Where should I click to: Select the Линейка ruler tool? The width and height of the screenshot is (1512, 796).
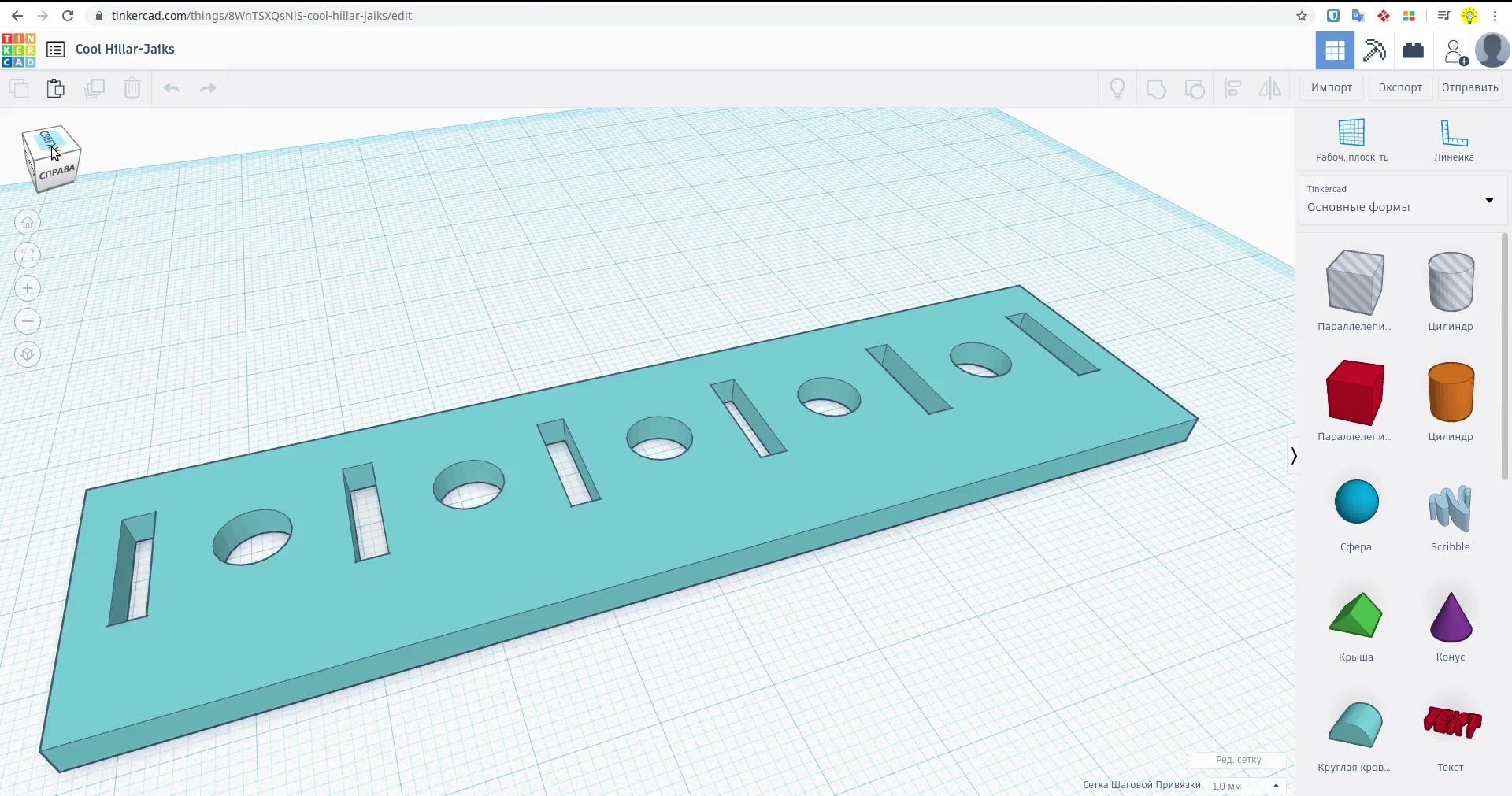click(1454, 141)
